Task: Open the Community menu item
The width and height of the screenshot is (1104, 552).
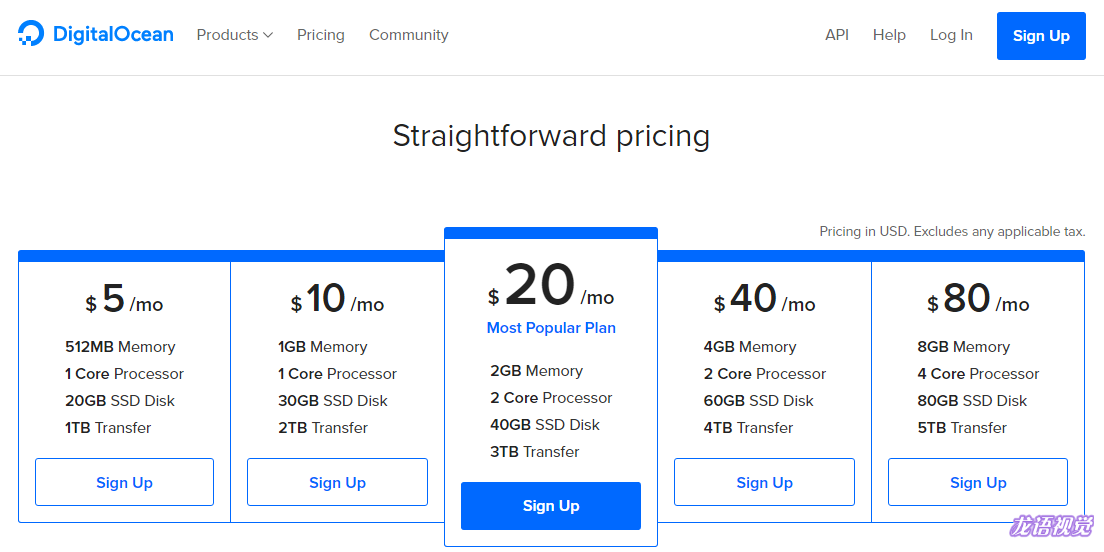Action: tap(408, 35)
